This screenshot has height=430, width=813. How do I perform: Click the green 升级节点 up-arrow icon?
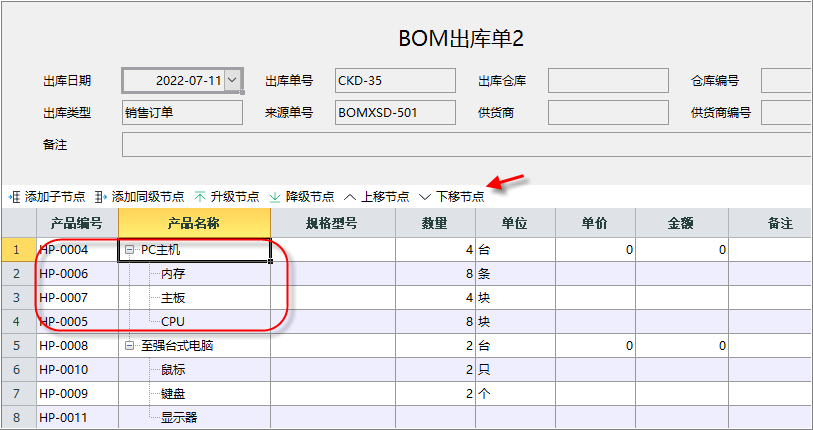pyautogui.click(x=200, y=197)
